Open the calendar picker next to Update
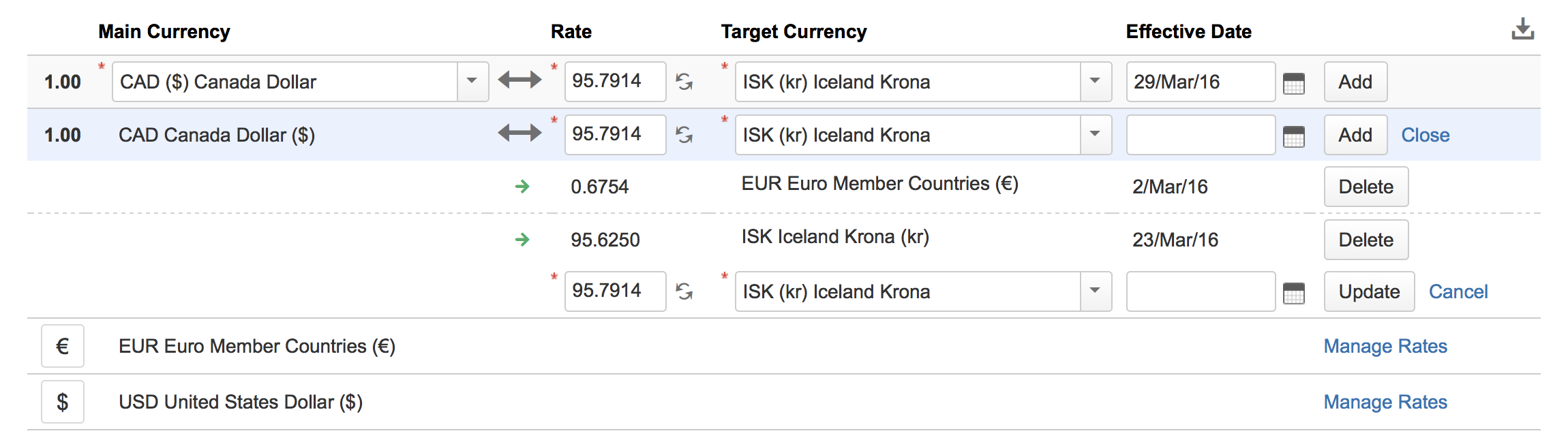Viewport: 1568px width, 444px height. (1293, 293)
